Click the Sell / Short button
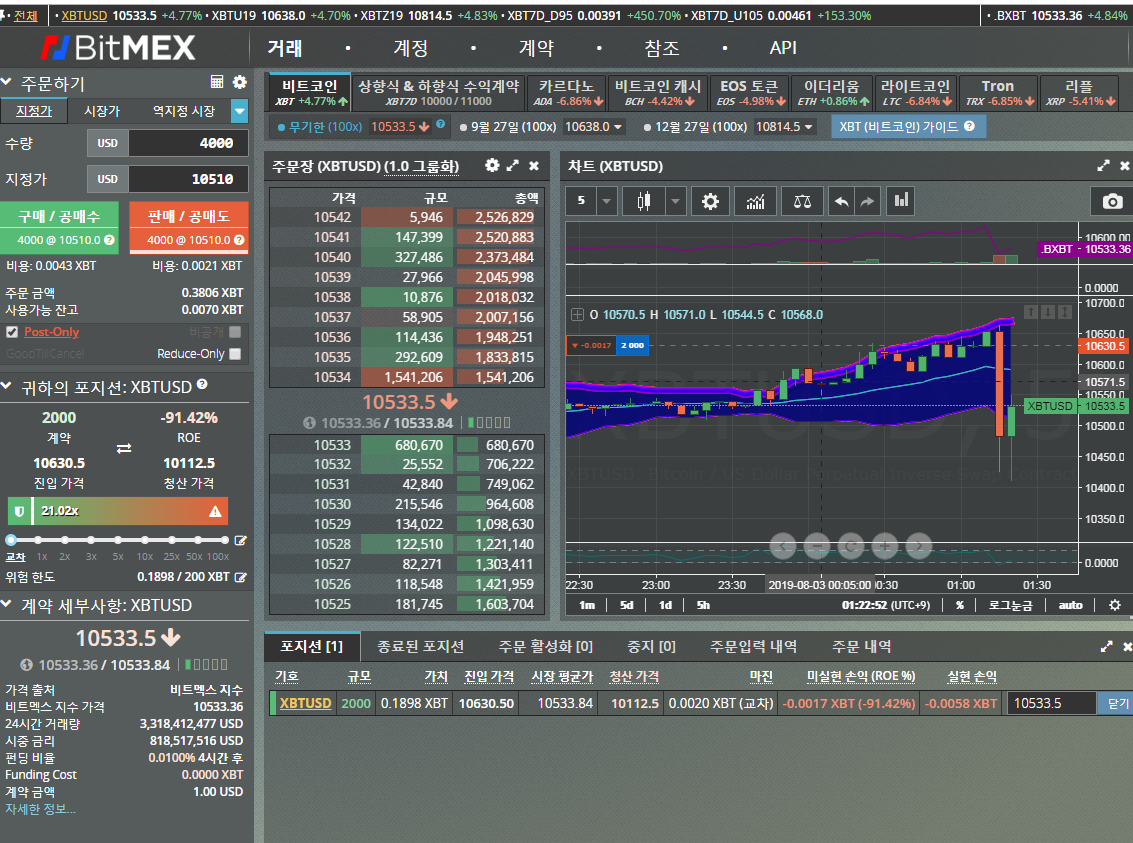Screen dimensions: 1133x843 (189, 228)
